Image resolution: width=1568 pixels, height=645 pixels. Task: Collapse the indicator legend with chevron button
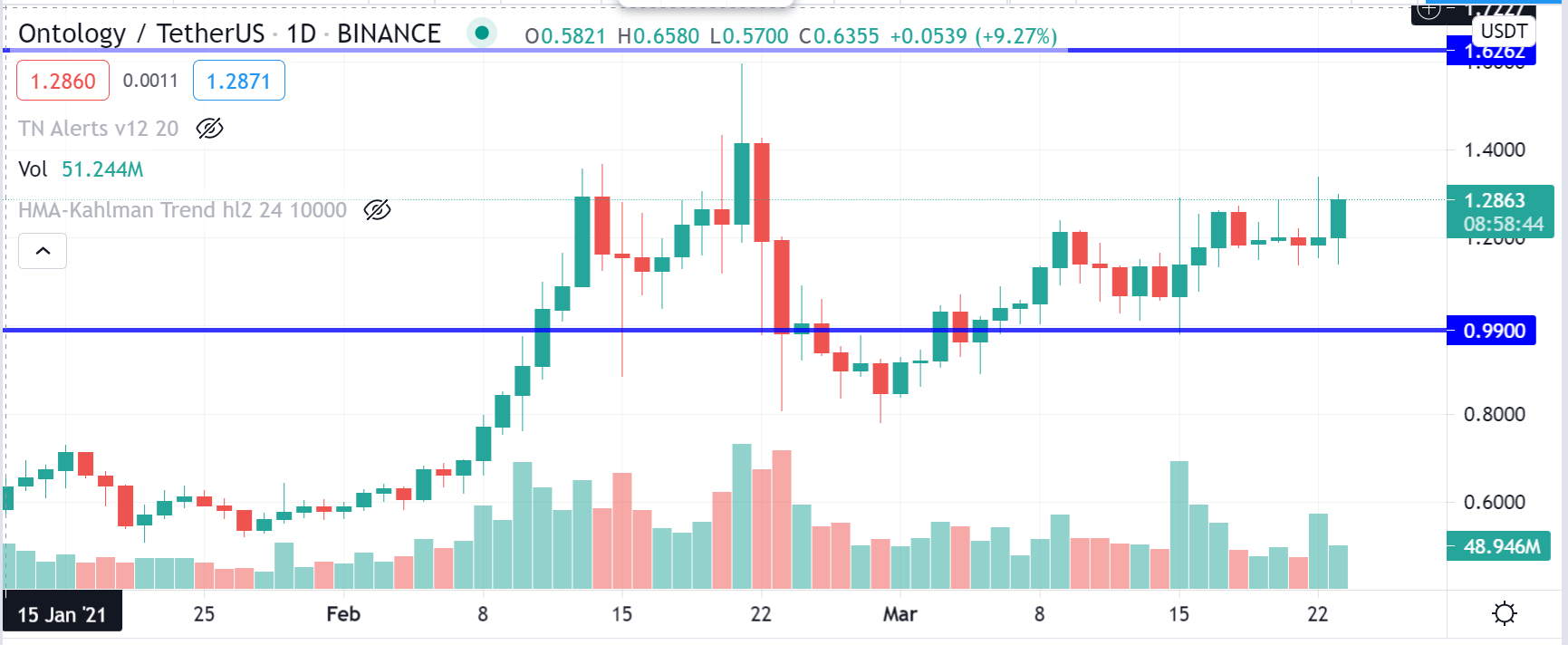pos(43,251)
